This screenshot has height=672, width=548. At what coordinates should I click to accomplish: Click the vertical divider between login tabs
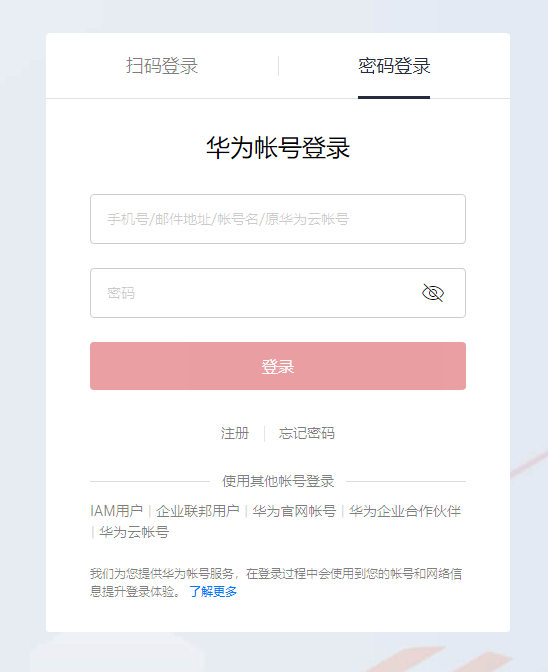click(278, 66)
